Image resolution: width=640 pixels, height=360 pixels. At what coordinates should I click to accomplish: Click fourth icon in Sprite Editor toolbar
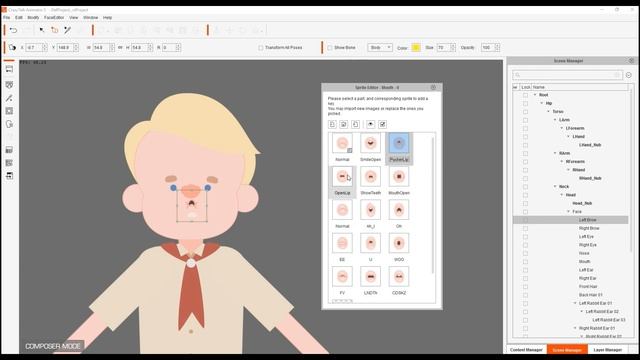pyautogui.click(x=371, y=124)
